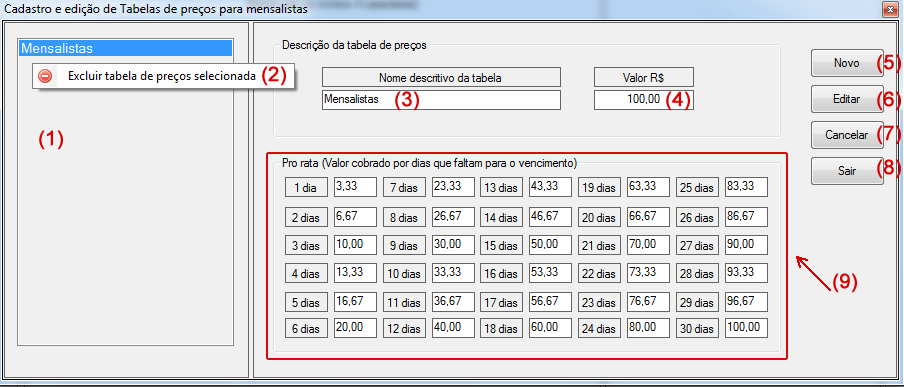Click the '6 dias' label
Image resolution: width=904 pixels, height=387 pixels.
(306, 329)
